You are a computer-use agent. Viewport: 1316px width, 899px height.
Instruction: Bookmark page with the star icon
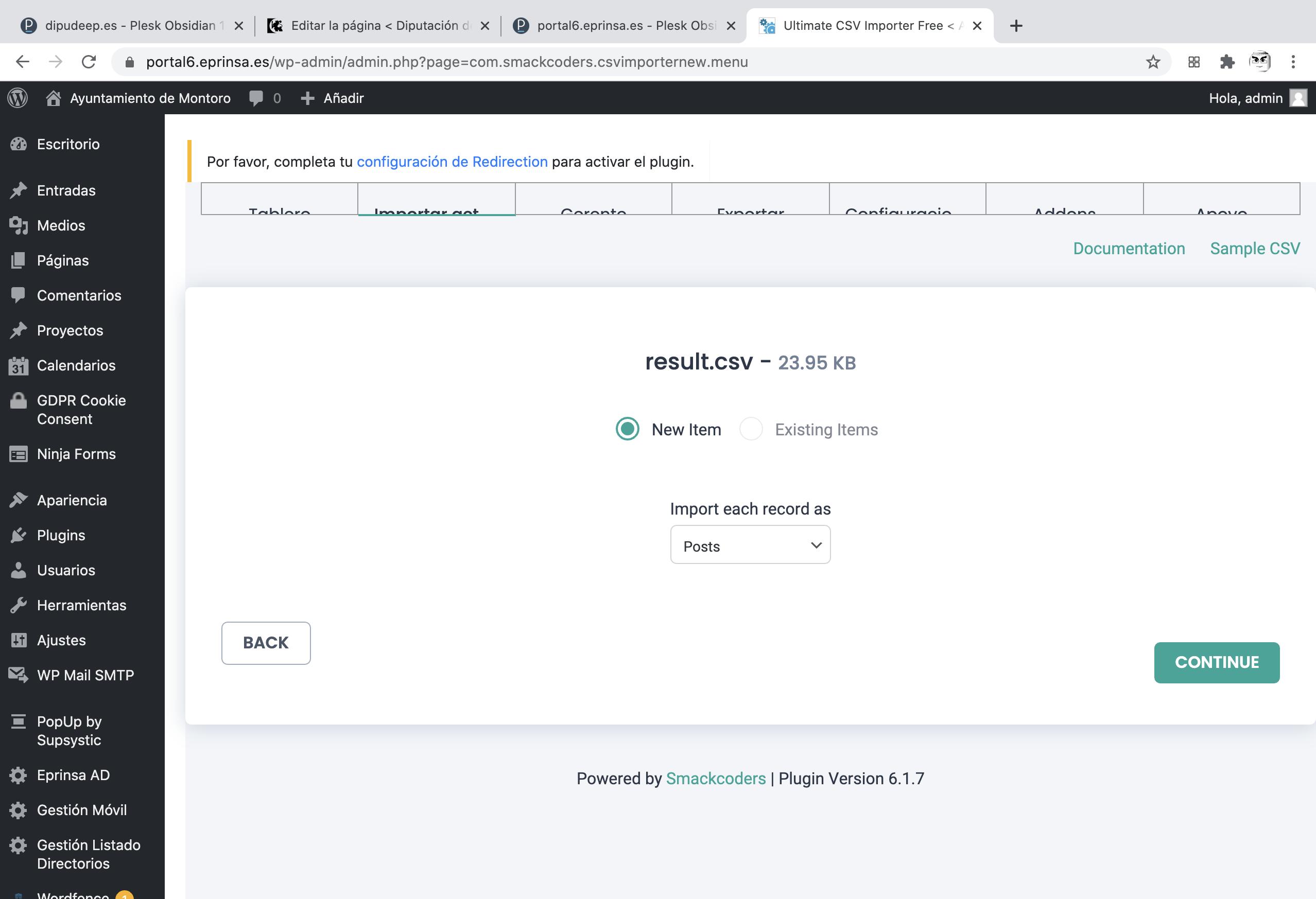pos(1152,62)
